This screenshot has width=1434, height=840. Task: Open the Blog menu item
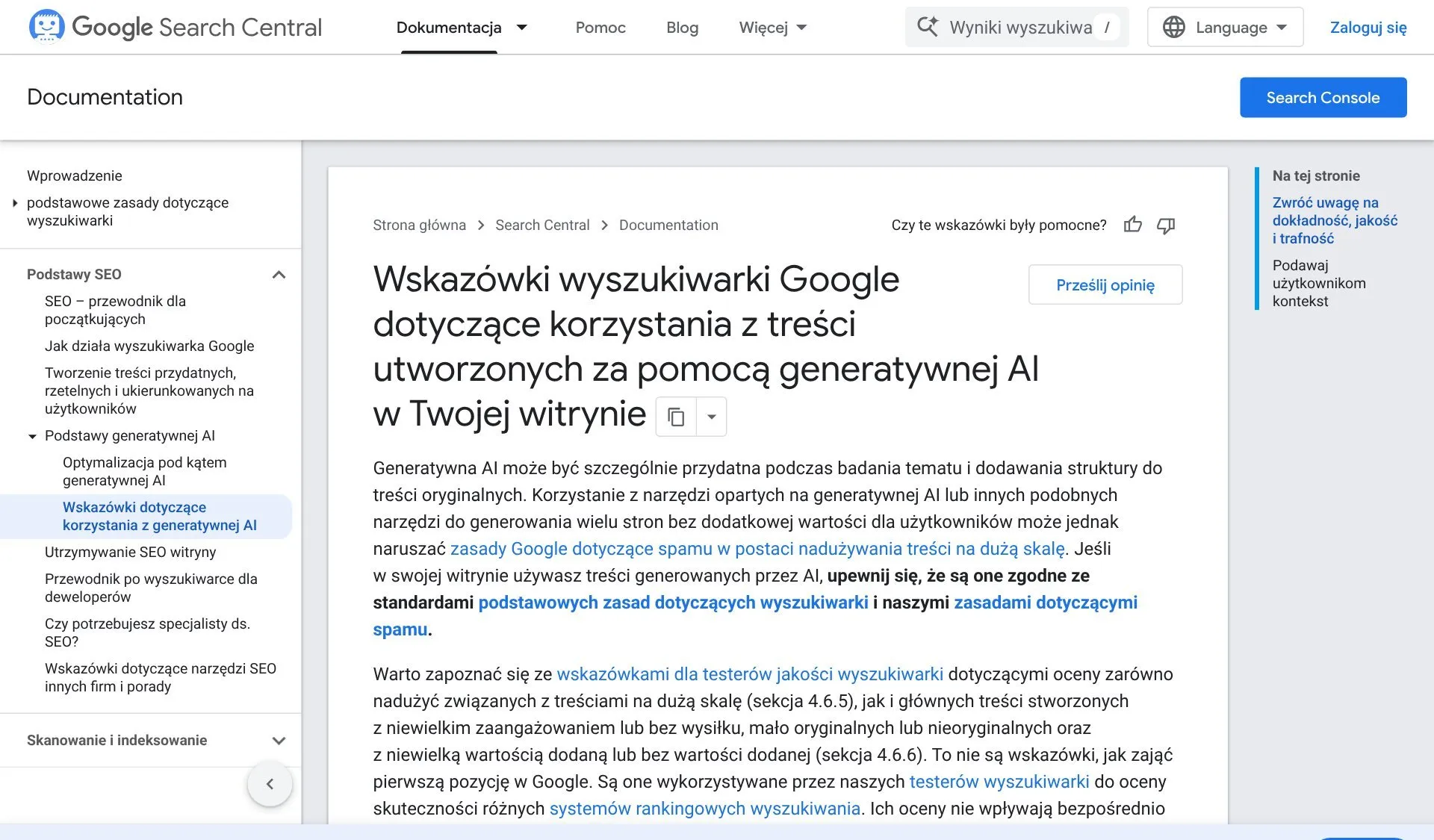682,28
